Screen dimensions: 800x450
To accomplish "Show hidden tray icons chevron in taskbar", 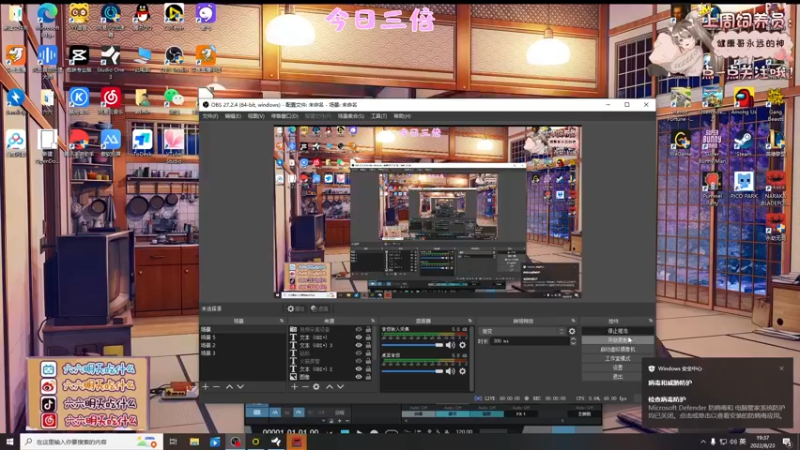I will coord(703,442).
